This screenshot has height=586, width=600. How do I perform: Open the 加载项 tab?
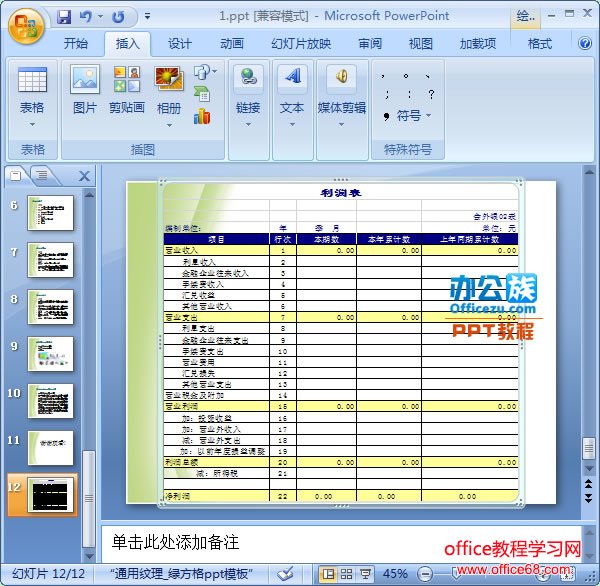pos(478,43)
